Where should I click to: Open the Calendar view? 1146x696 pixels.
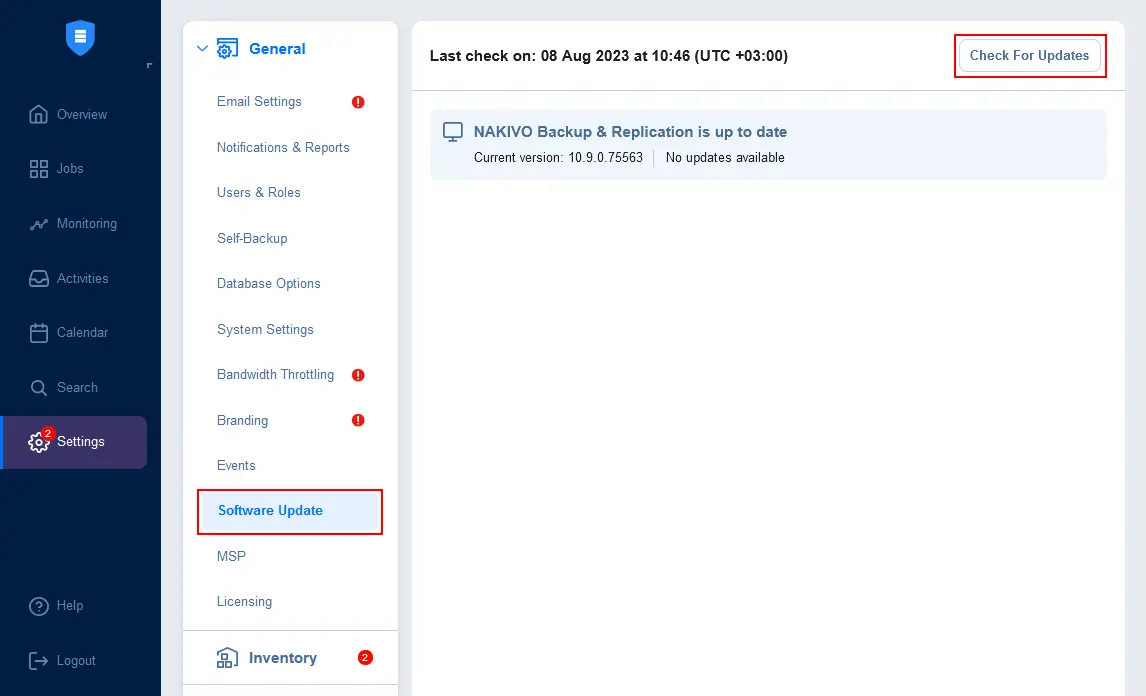point(83,333)
